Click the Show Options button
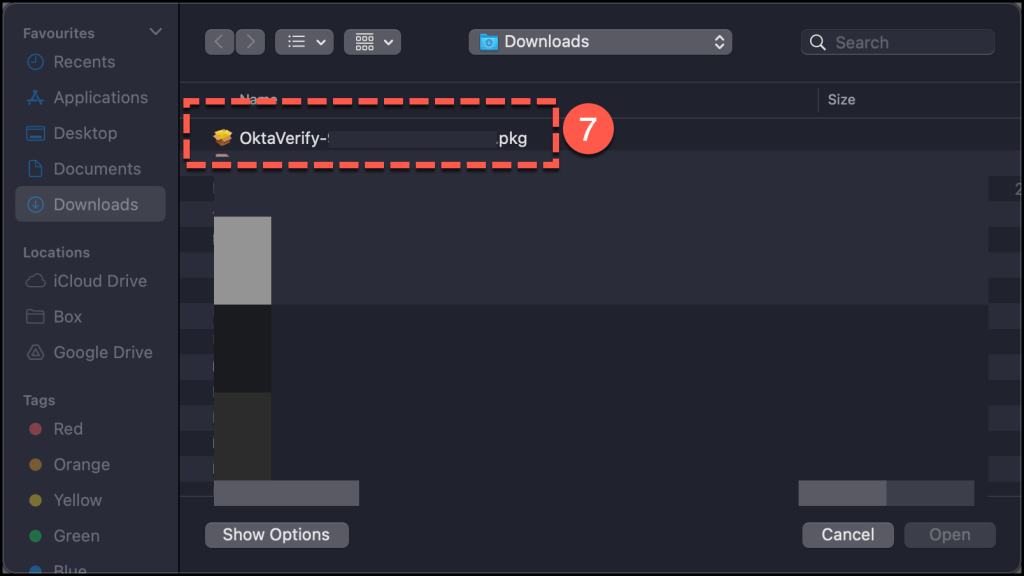 276,535
